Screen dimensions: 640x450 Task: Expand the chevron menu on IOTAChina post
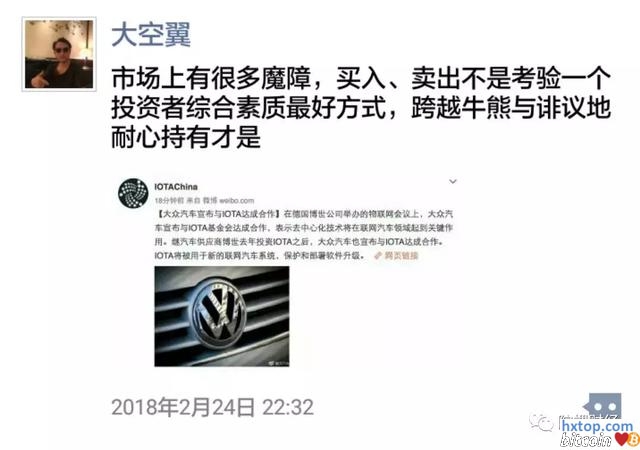point(453,181)
